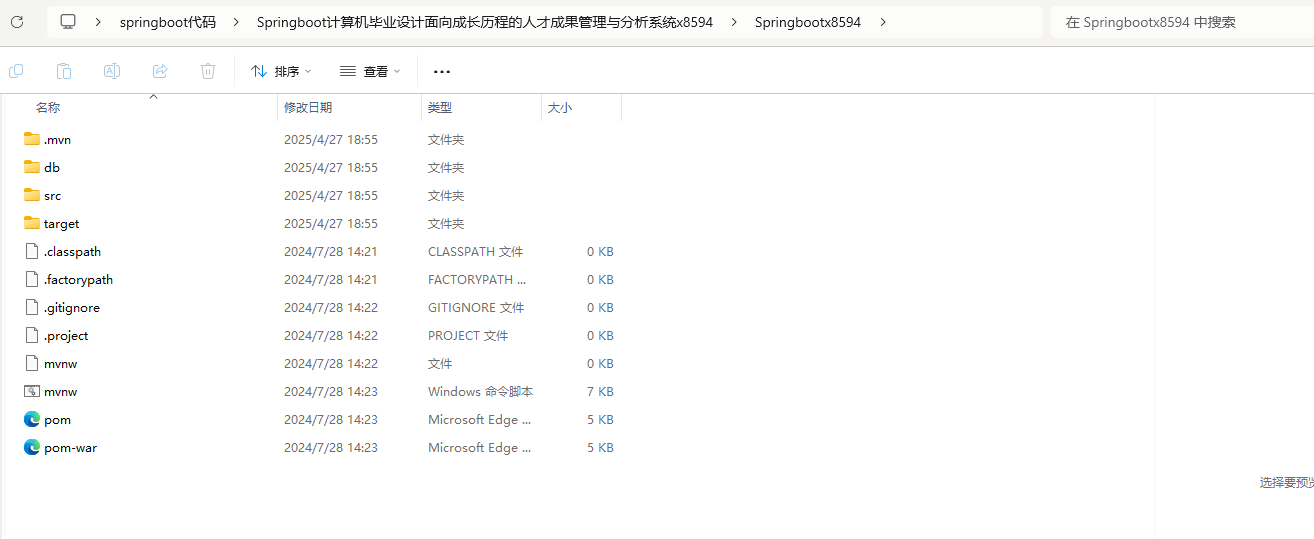1314x539 pixels.
Task: Click the copy icon in toolbar
Action: coord(16,71)
